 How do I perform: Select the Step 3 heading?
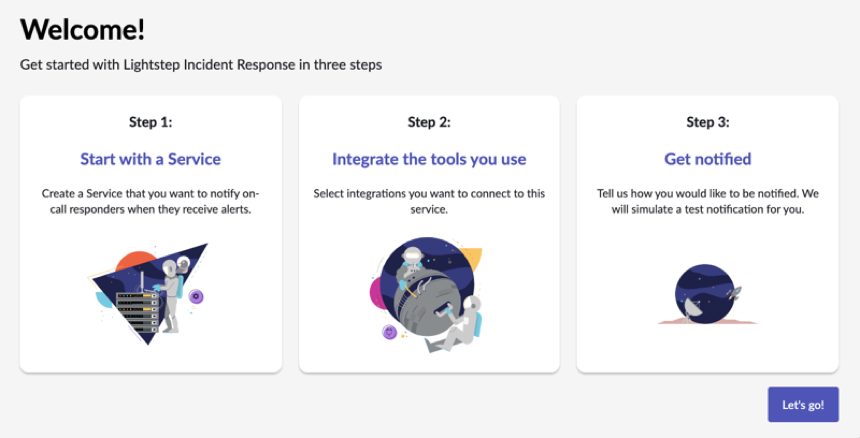click(707, 122)
